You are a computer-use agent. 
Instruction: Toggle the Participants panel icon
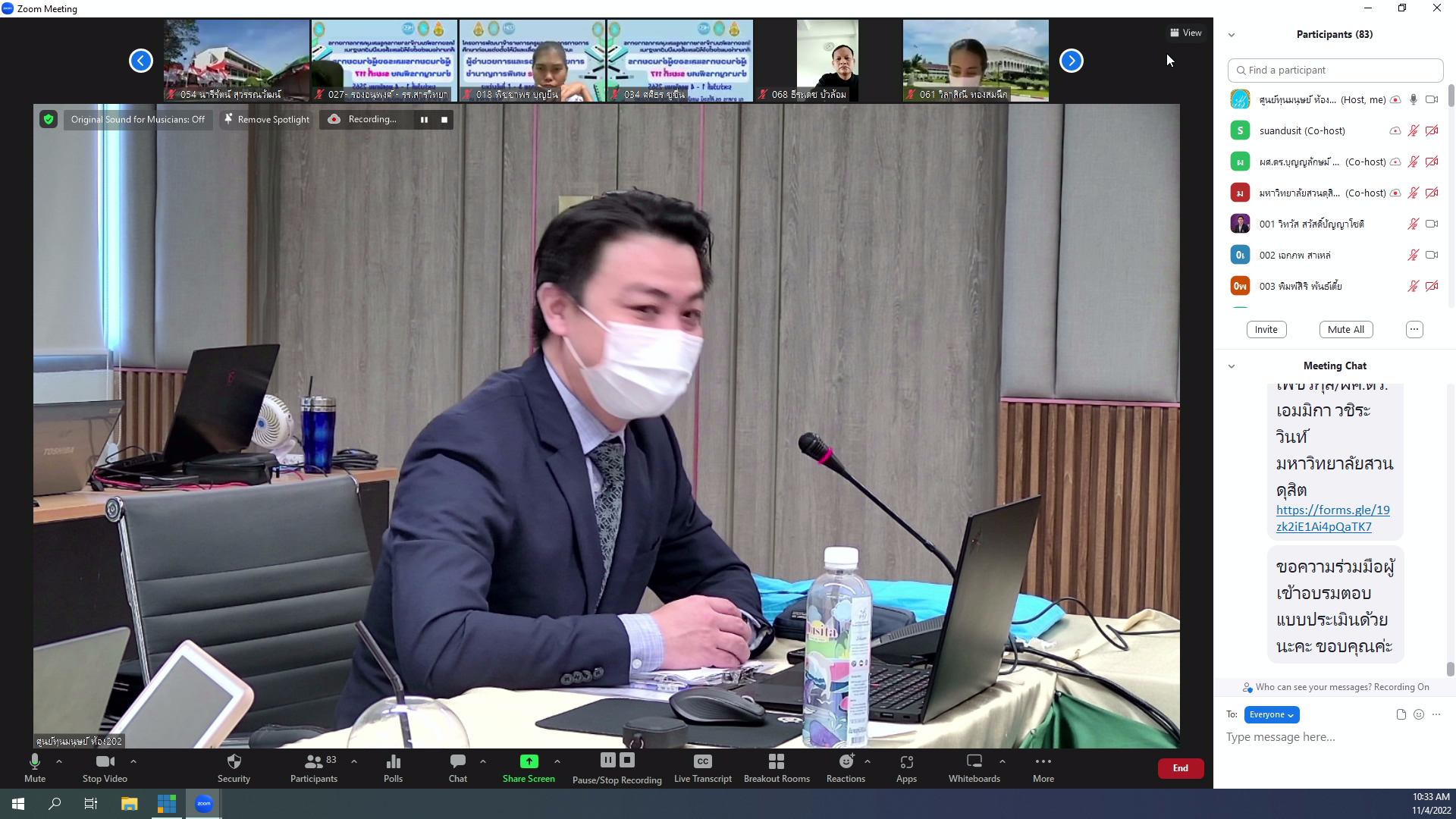point(313,762)
